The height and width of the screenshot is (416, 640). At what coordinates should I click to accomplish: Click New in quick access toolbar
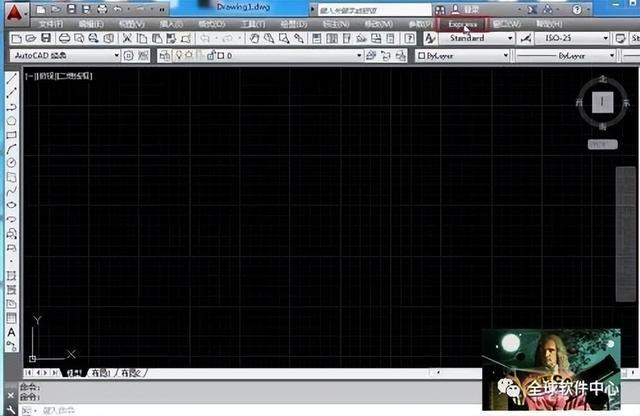click(x=40, y=10)
